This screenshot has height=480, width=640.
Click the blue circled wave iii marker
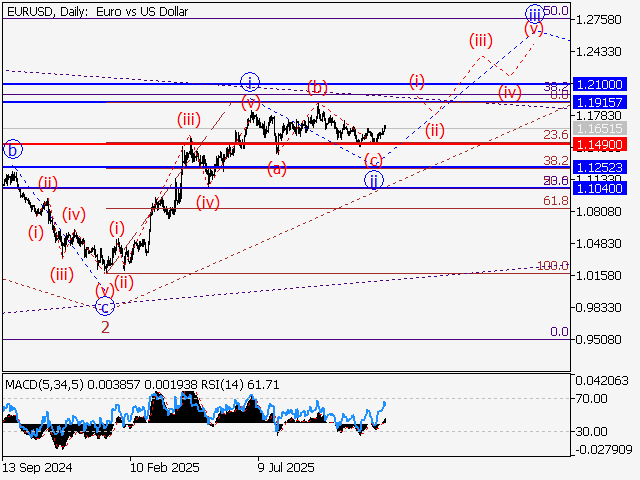(534, 13)
